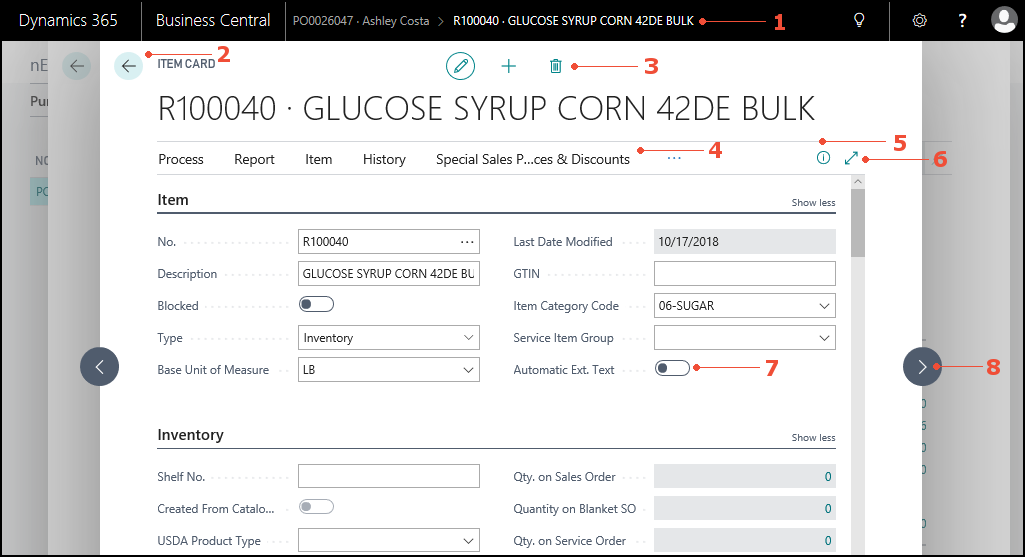Delete the item using trash icon

click(x=556, y=66)
